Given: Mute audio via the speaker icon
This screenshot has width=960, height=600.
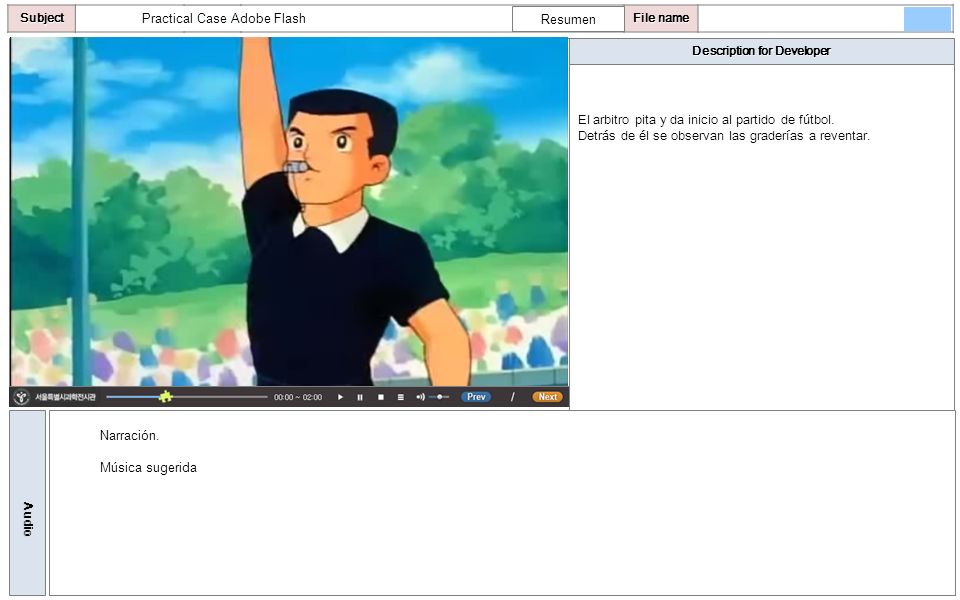Looking at the screenshot, I should pos(420,397).
